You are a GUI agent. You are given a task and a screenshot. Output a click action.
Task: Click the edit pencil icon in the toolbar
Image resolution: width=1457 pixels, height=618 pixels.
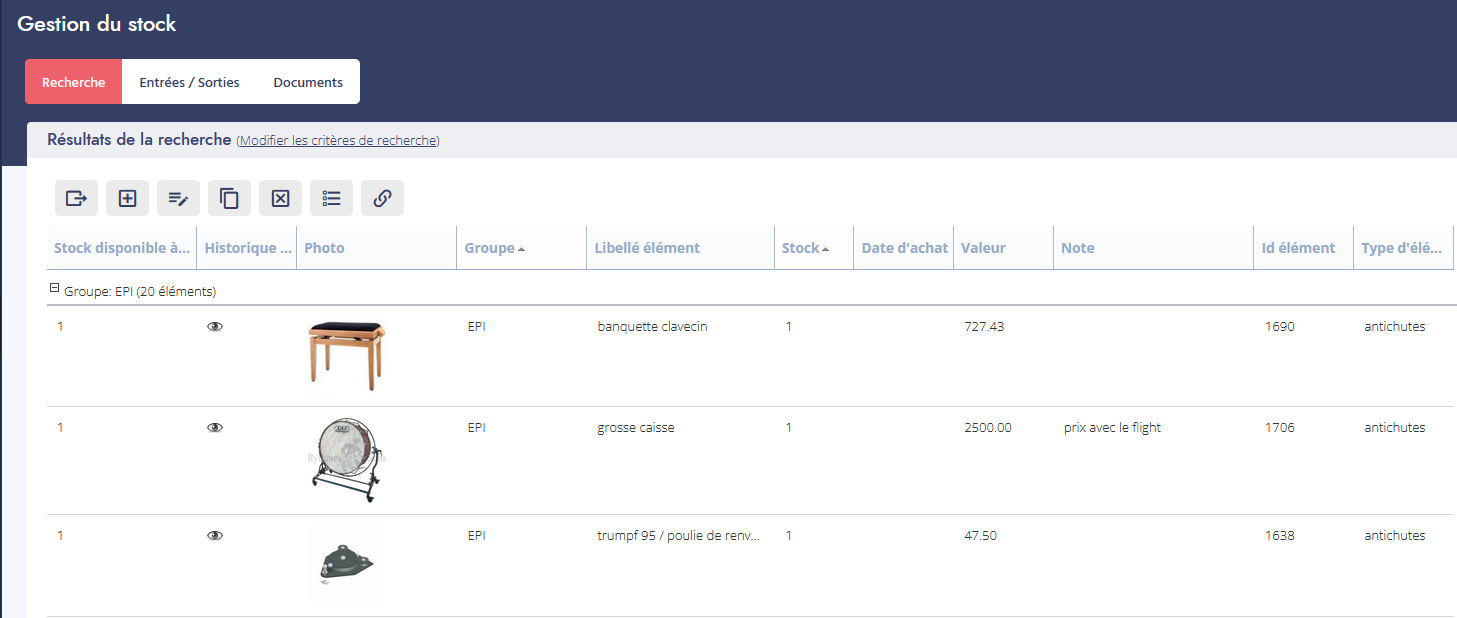click(x=178, y=198)
